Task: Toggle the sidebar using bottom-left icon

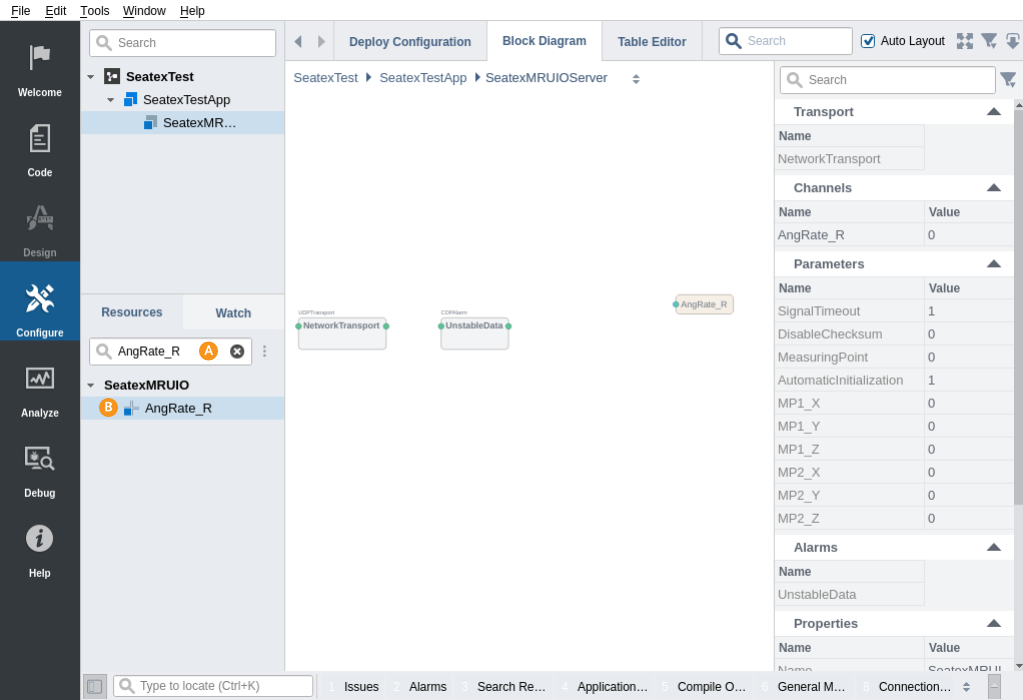Action: 94,686
